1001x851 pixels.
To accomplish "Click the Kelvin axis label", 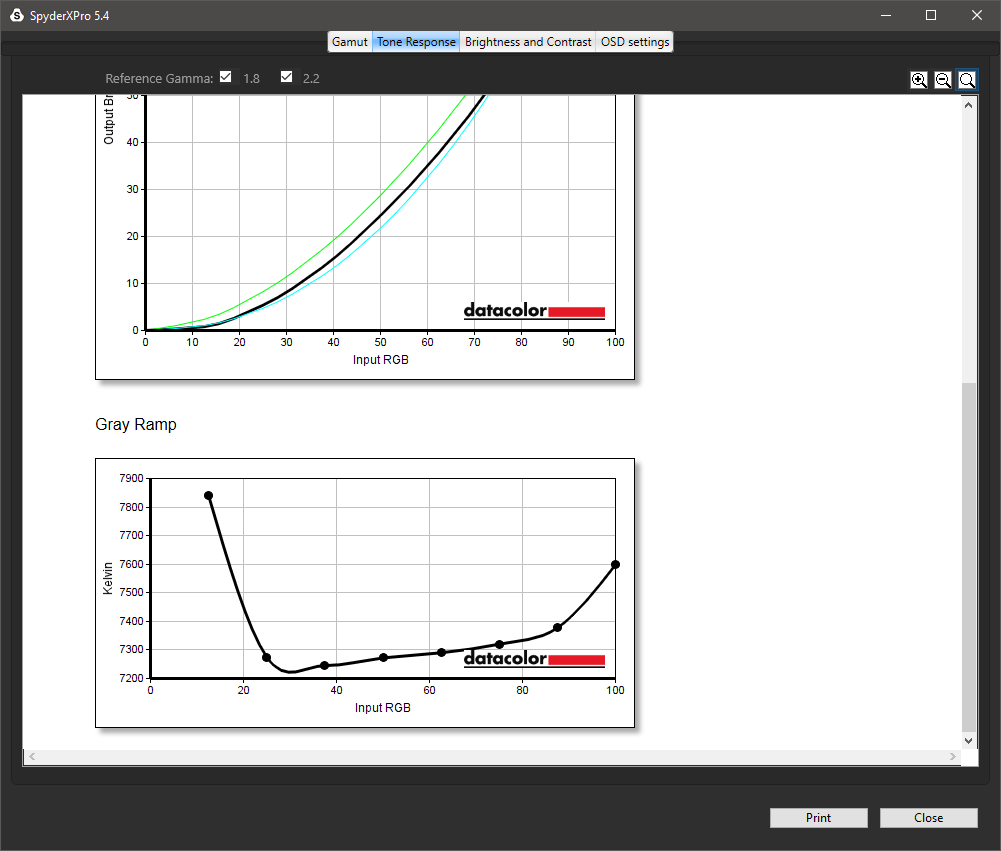I will (x=108, y=578).
